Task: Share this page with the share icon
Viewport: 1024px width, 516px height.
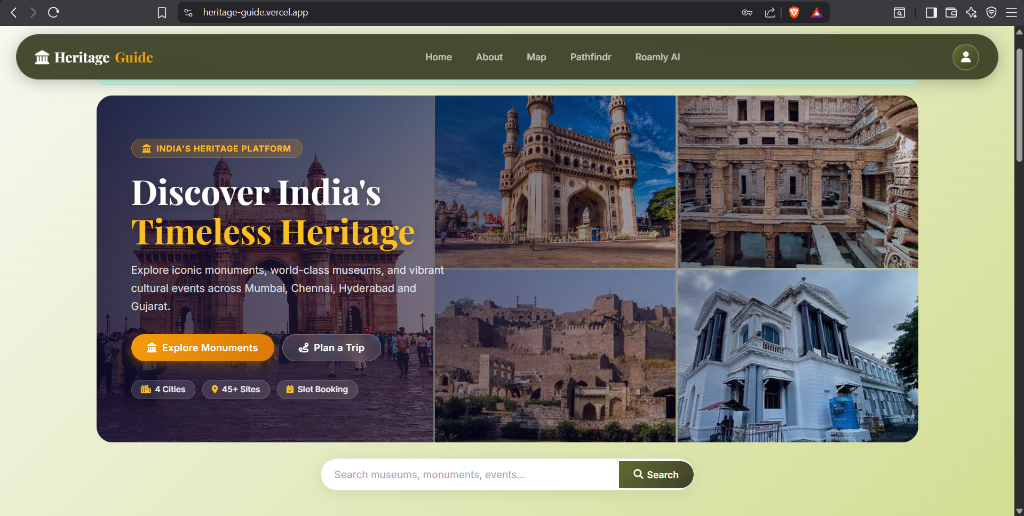Action: click(770, 12)
